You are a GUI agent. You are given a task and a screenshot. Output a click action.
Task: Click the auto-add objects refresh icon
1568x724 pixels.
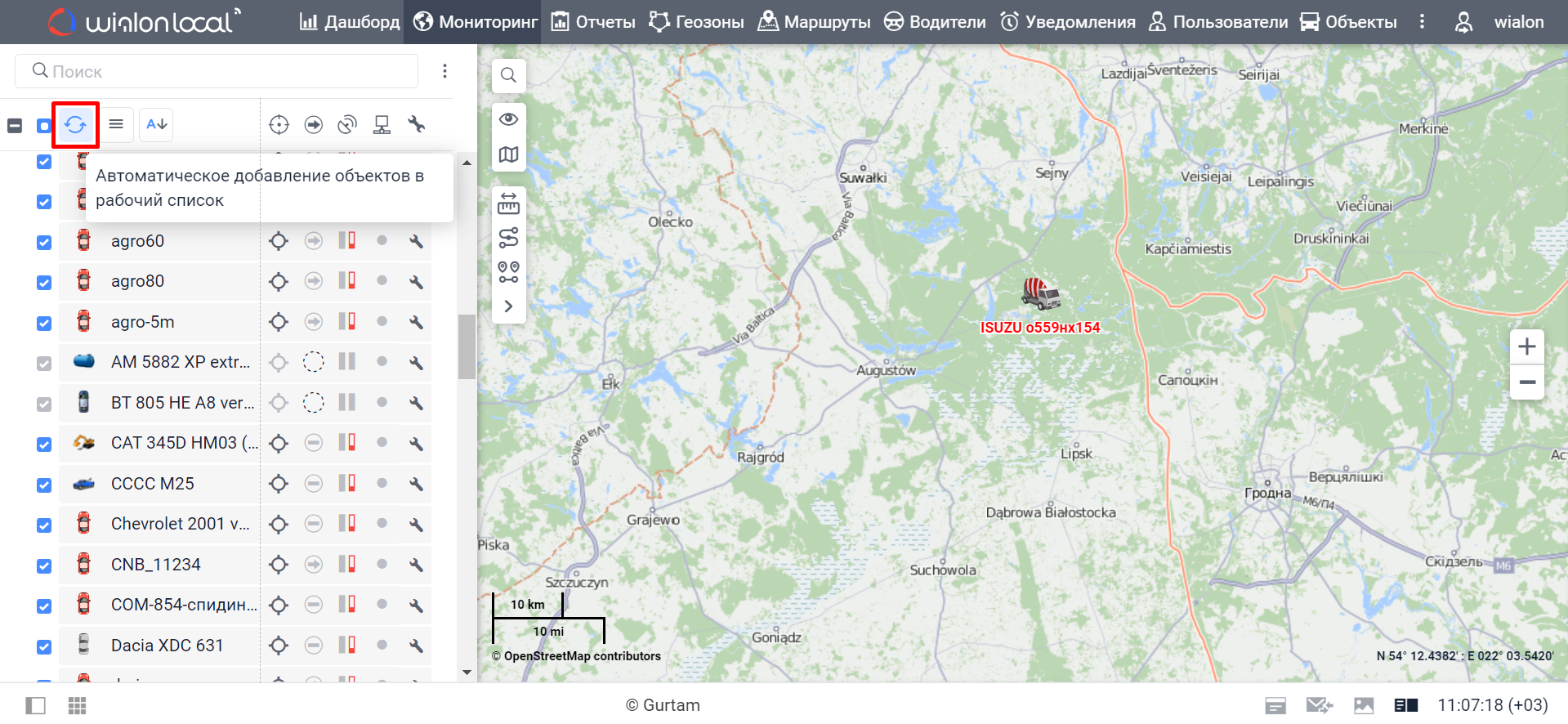75,125
